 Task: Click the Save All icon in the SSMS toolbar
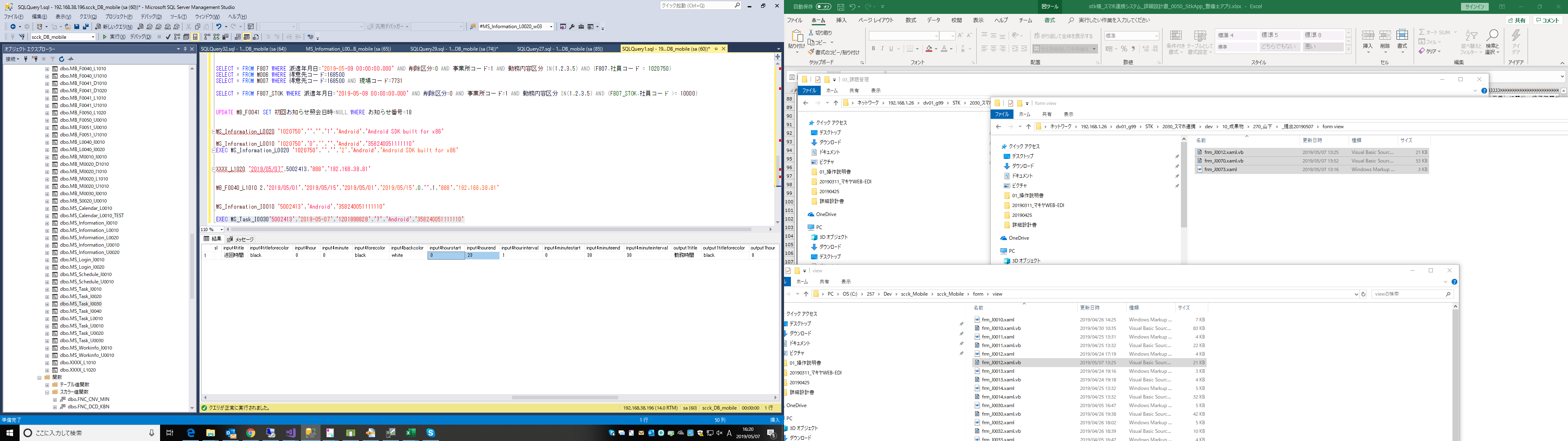86,27
